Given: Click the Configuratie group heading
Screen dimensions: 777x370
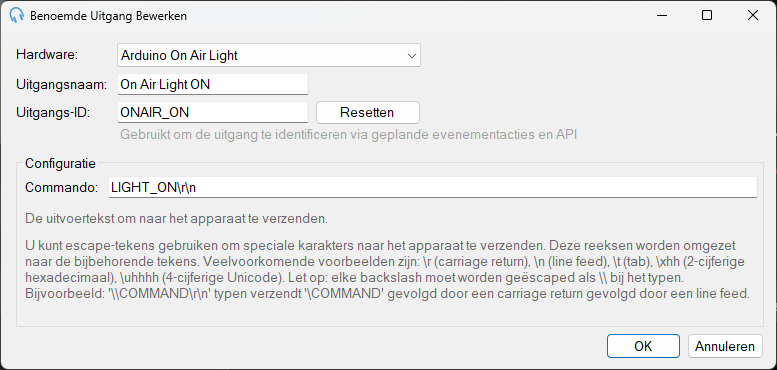Looking at the screenshot, I should (x=60, y=163).
